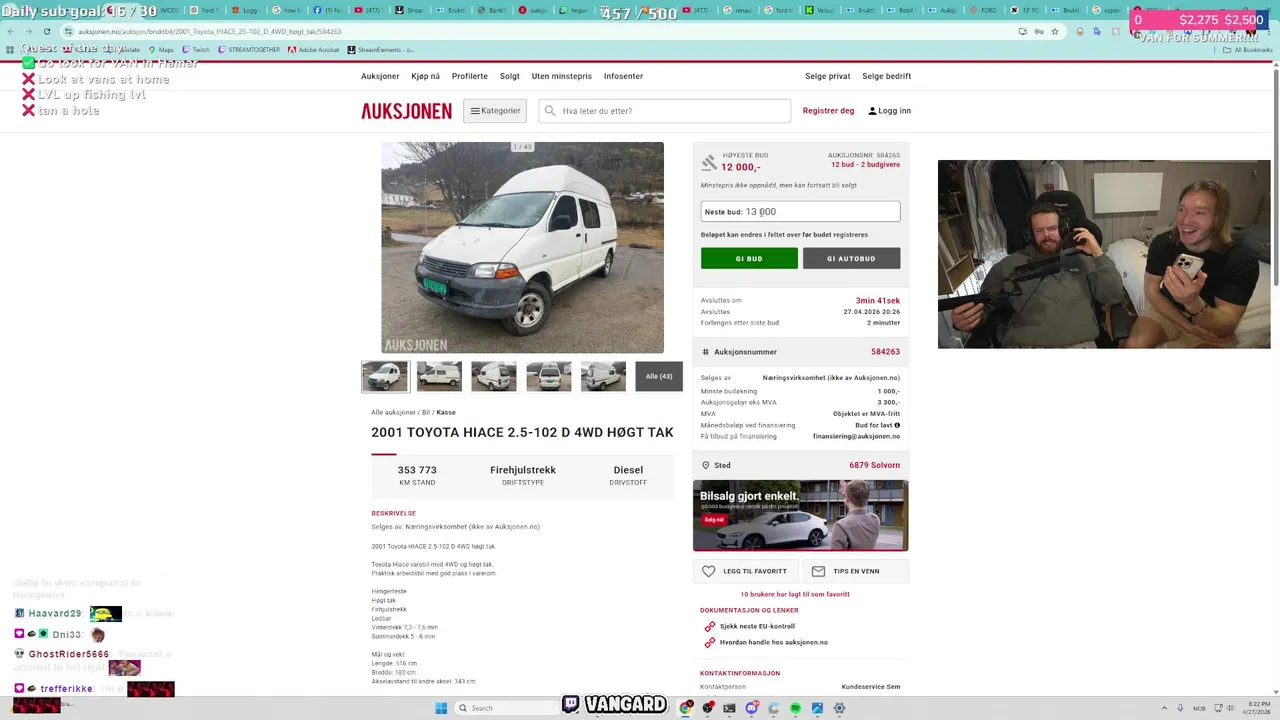Click the heart icon for Legg til favoritt
This screenshot has height=720, width=1280.
(x=709, y=571)
